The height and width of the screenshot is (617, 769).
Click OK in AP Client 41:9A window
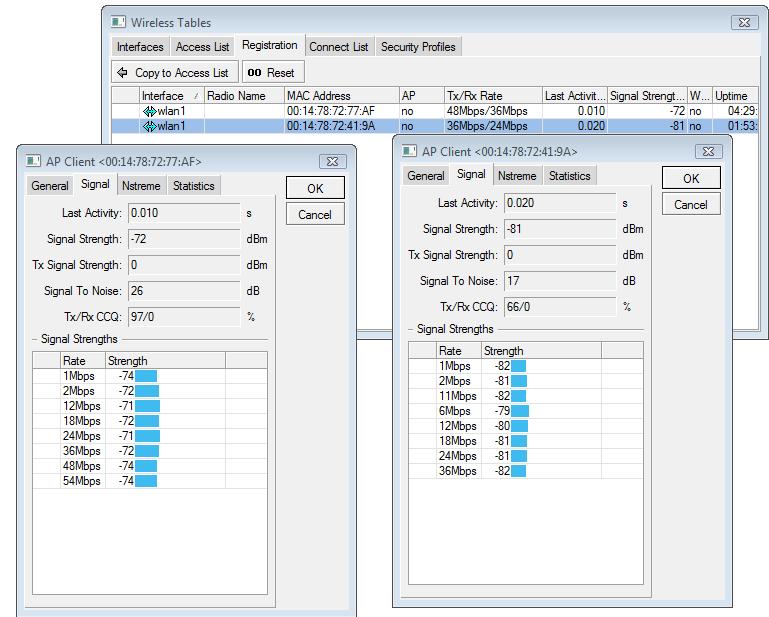692,178
